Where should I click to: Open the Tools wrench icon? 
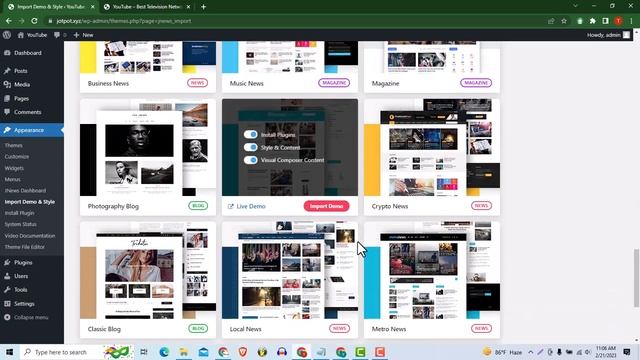point(7,290)
